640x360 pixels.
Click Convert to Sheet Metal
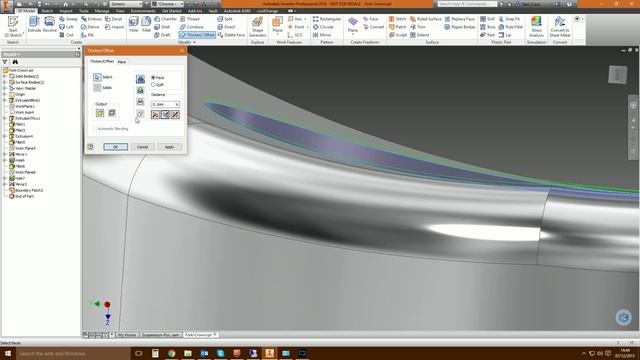pos(560,27)
